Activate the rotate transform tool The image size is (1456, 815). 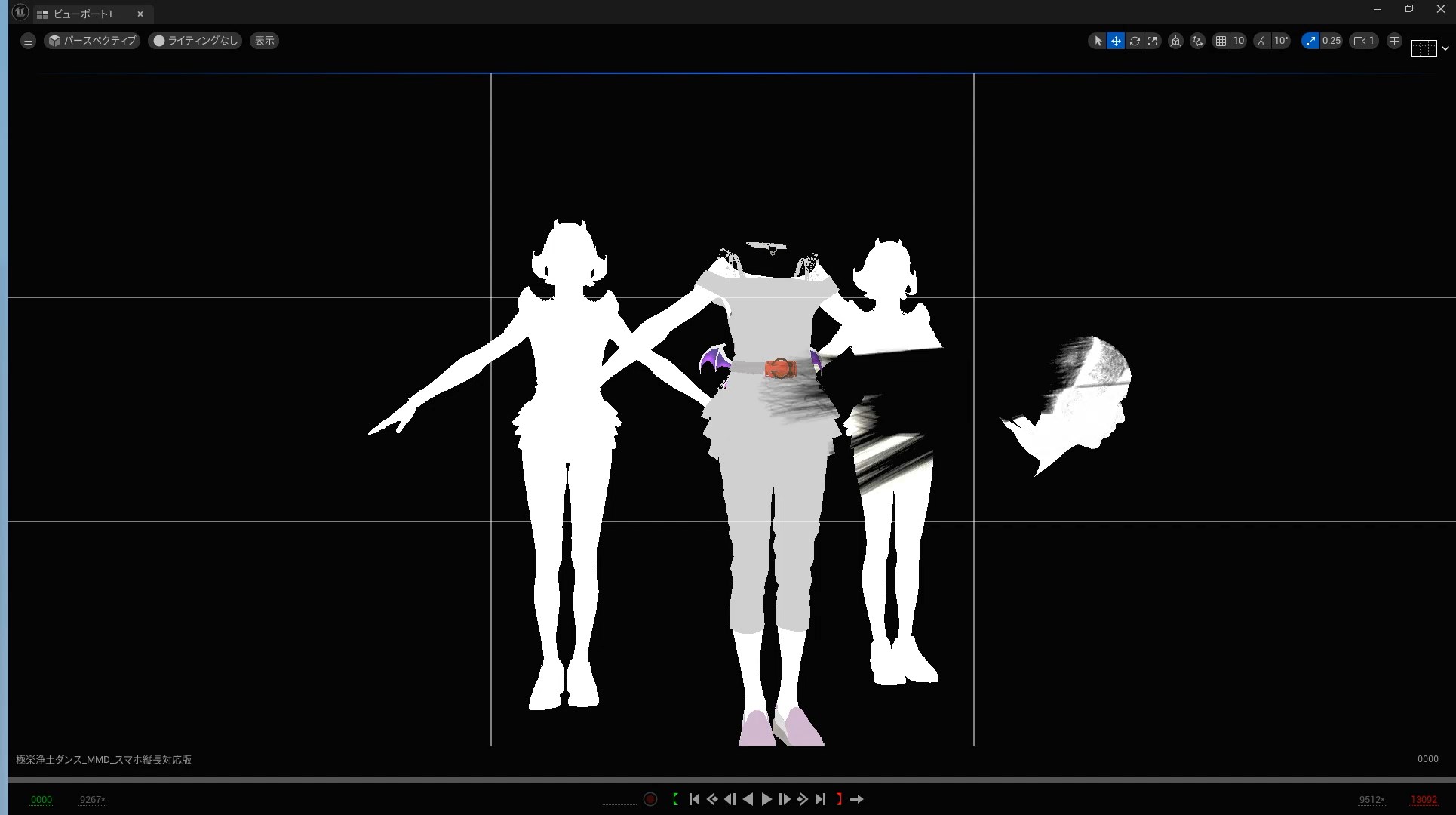pyautogui.click(x=1134, y=41)
